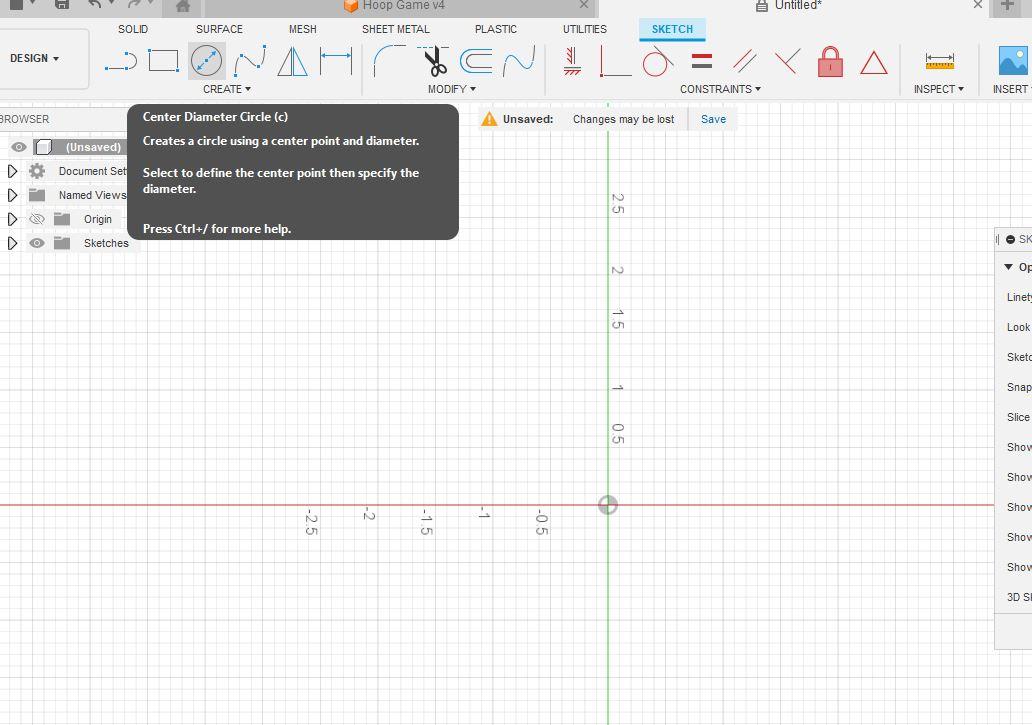Select the 2-Point Rectangle tool

pos(163,61)
